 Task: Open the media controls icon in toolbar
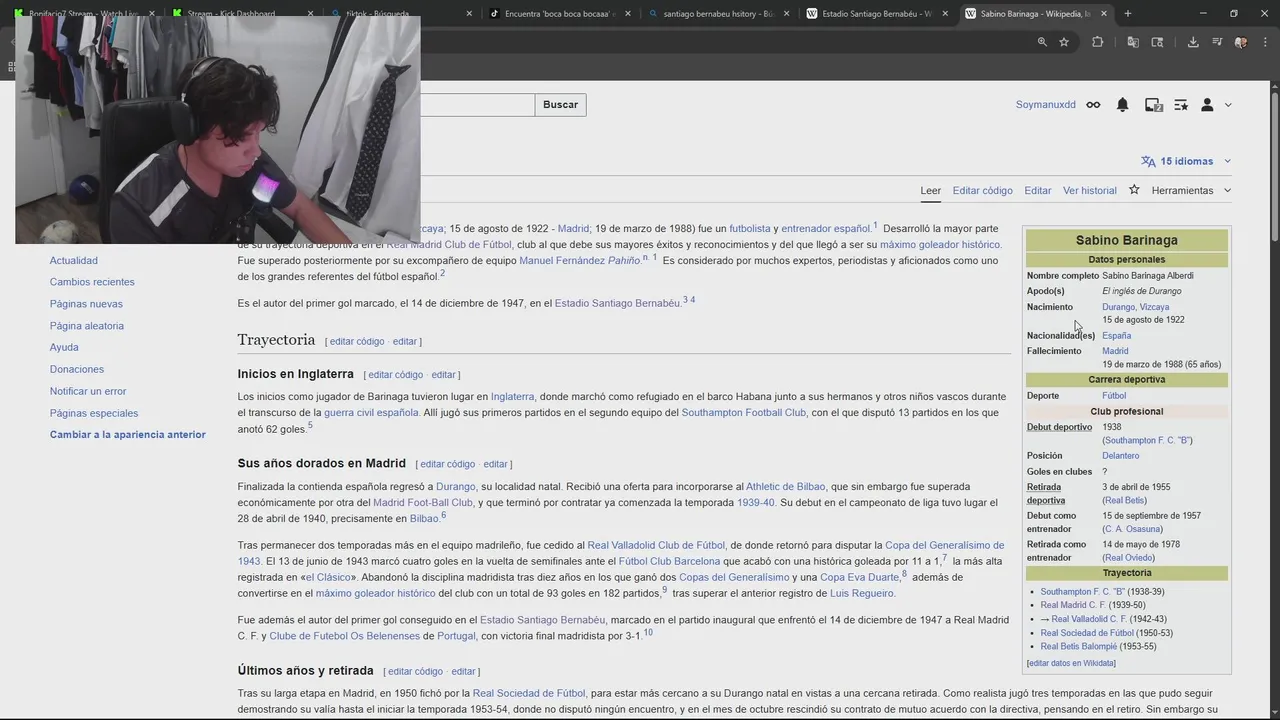tap(1217, 42)
